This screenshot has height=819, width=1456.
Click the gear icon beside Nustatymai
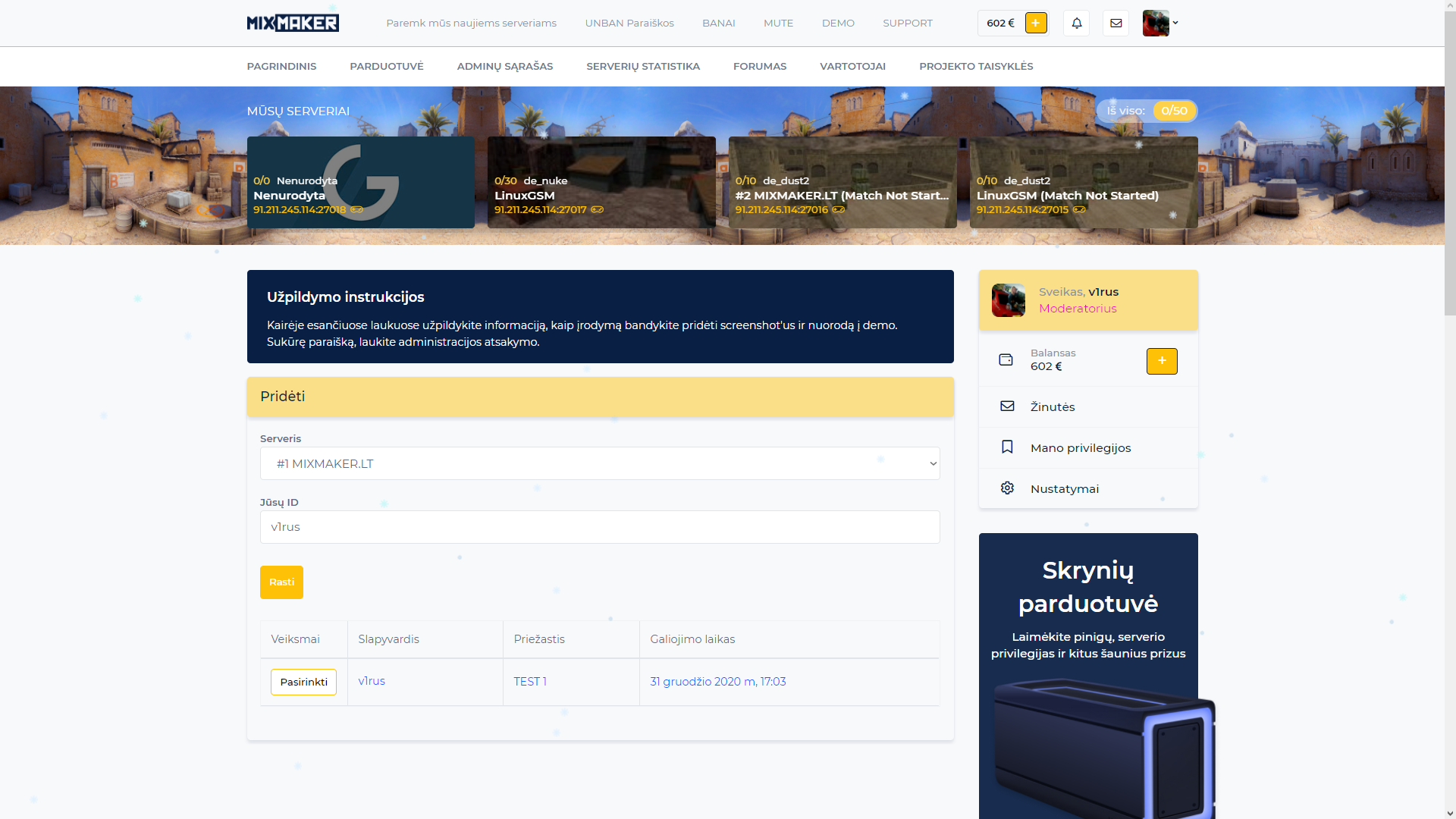pyautogui.click(x=1007, y=488)
